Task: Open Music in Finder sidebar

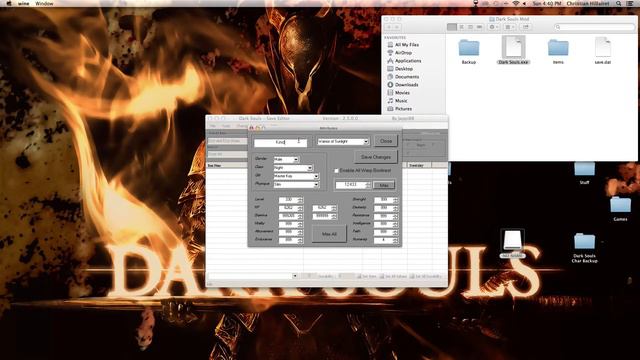Action: coord(397,100)
